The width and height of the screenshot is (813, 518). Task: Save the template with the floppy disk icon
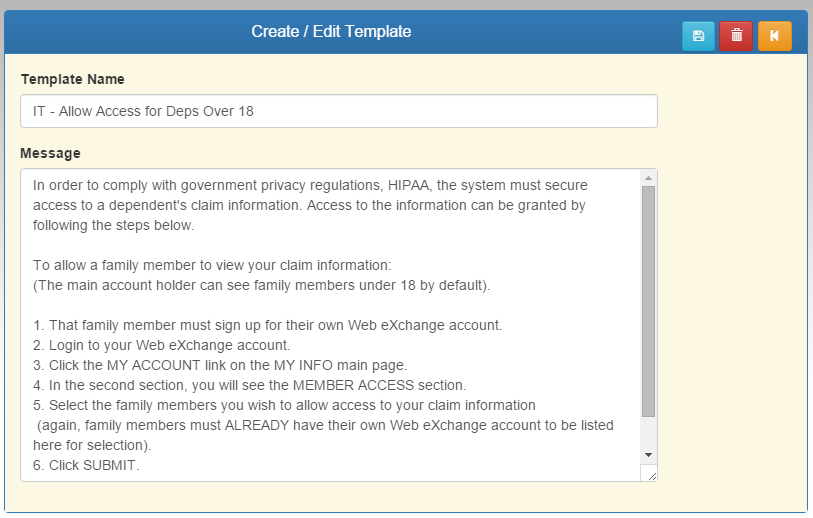[698, 36]
